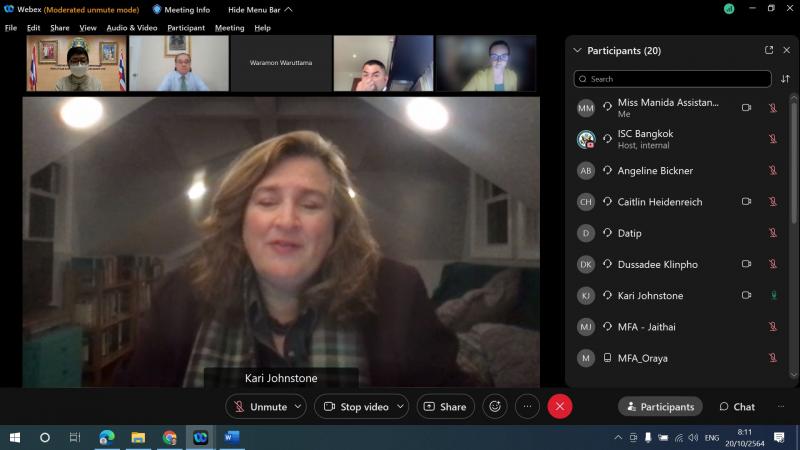Click Miss Manida's camera icon
The image size is (800, 450).
click(746, 108)
